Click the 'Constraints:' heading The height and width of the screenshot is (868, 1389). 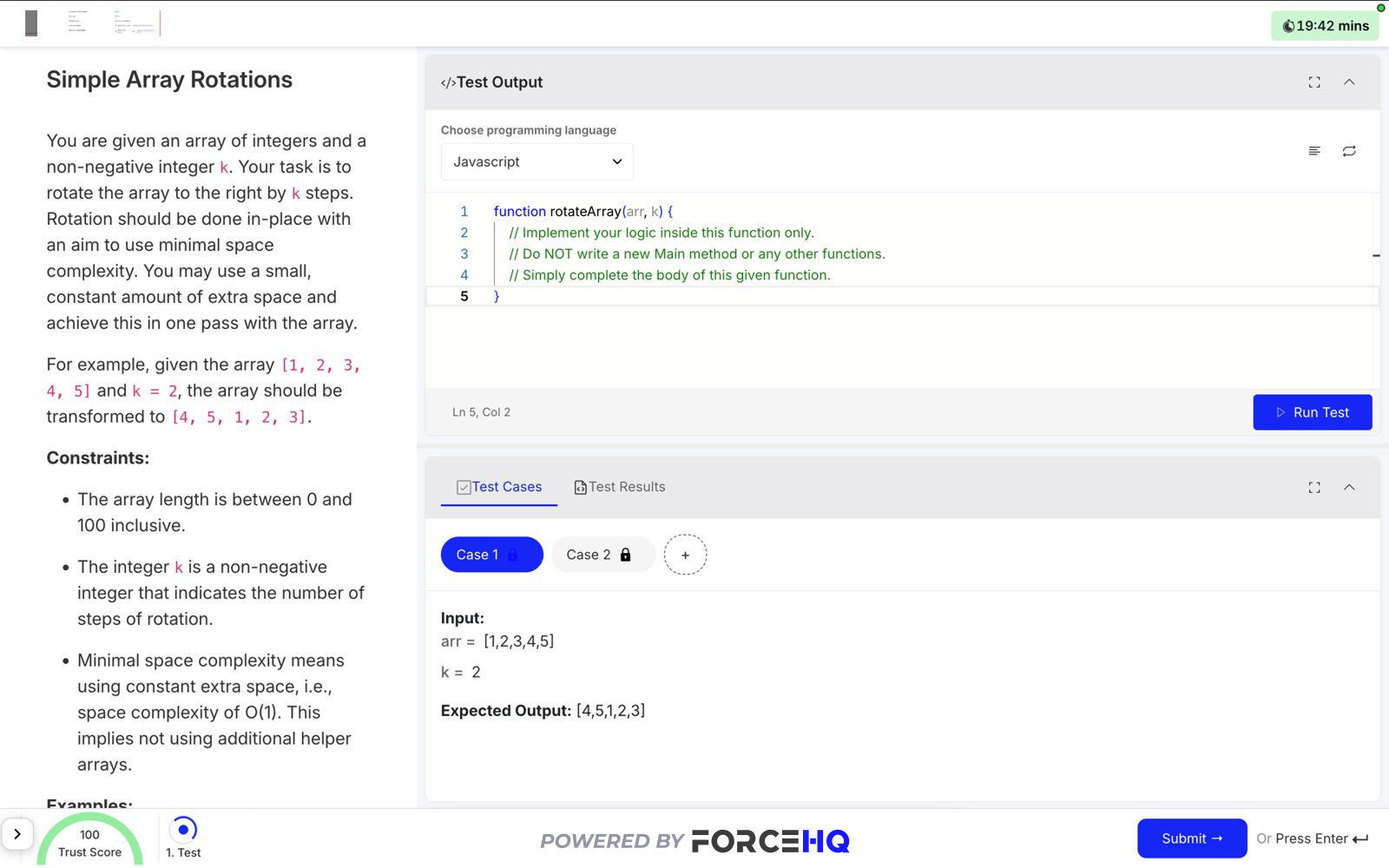tap(98, 457)
